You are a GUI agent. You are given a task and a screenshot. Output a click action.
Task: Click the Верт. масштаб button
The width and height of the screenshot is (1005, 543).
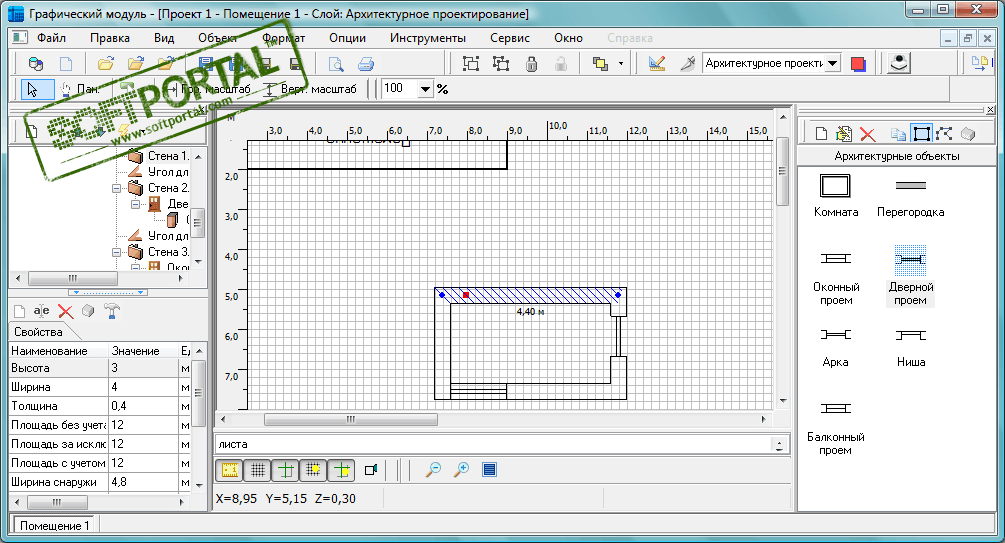point(310,89)
